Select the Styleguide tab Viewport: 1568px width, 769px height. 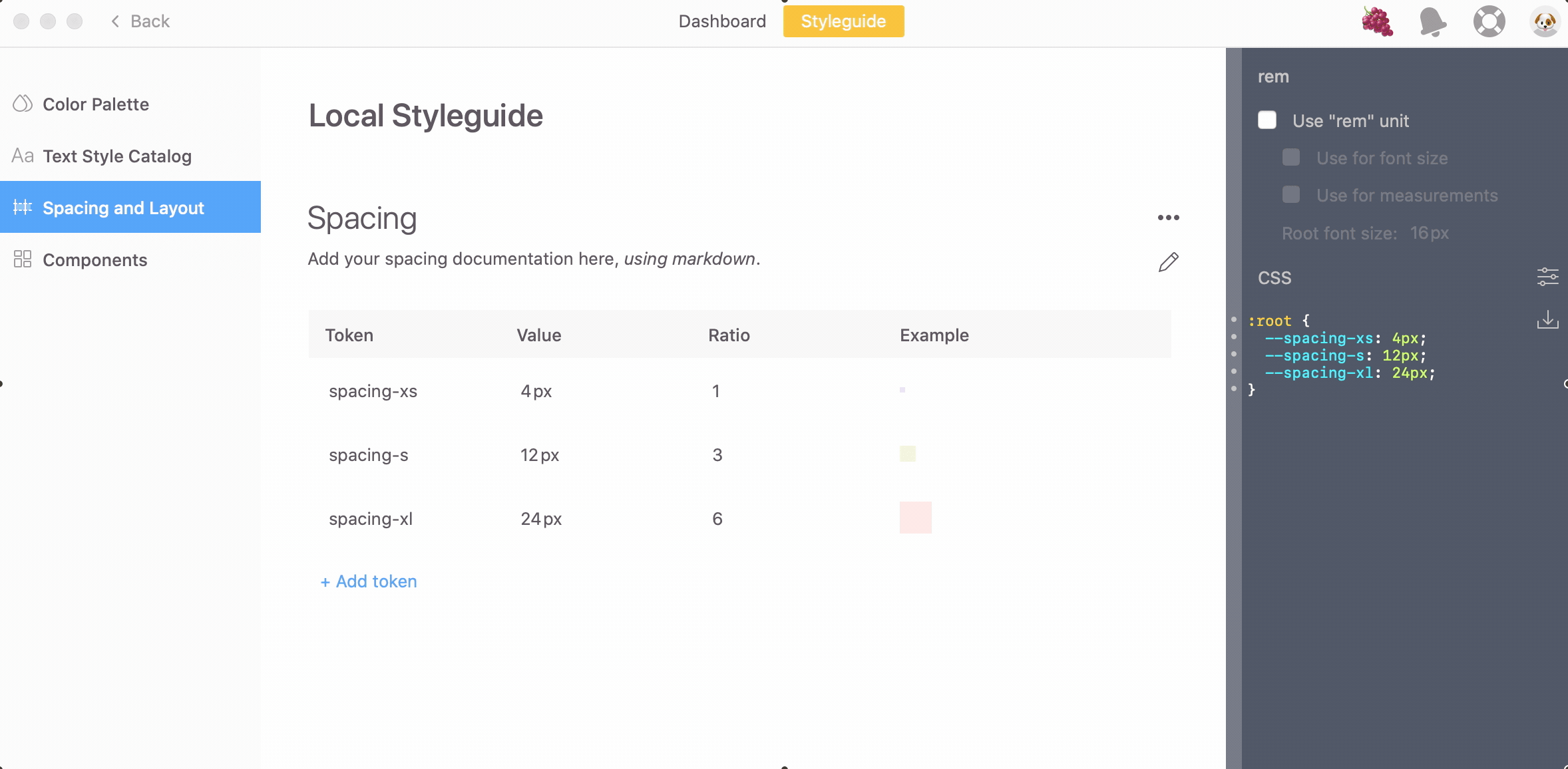click(843, 21)
